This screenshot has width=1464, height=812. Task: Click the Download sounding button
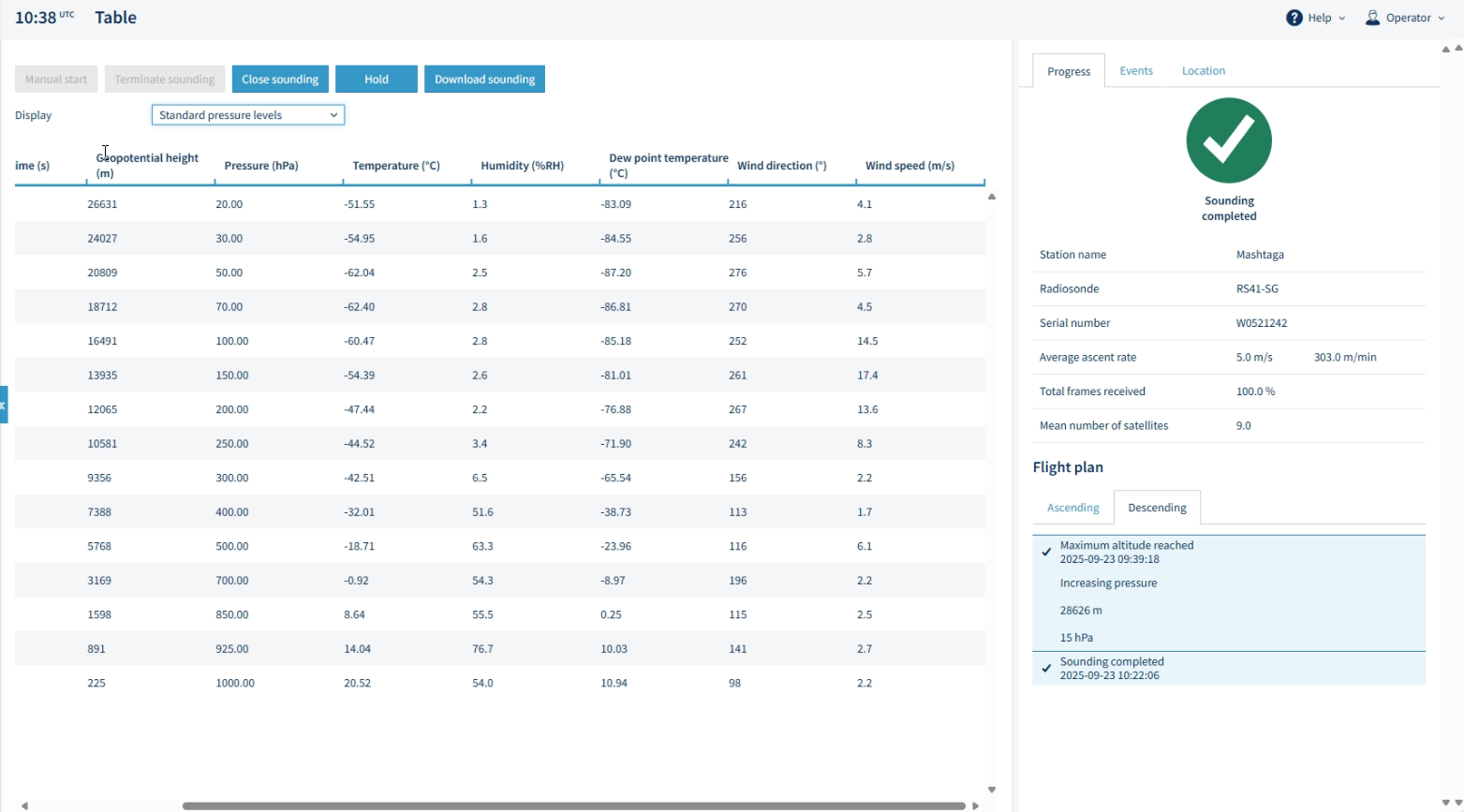point(484,80)
